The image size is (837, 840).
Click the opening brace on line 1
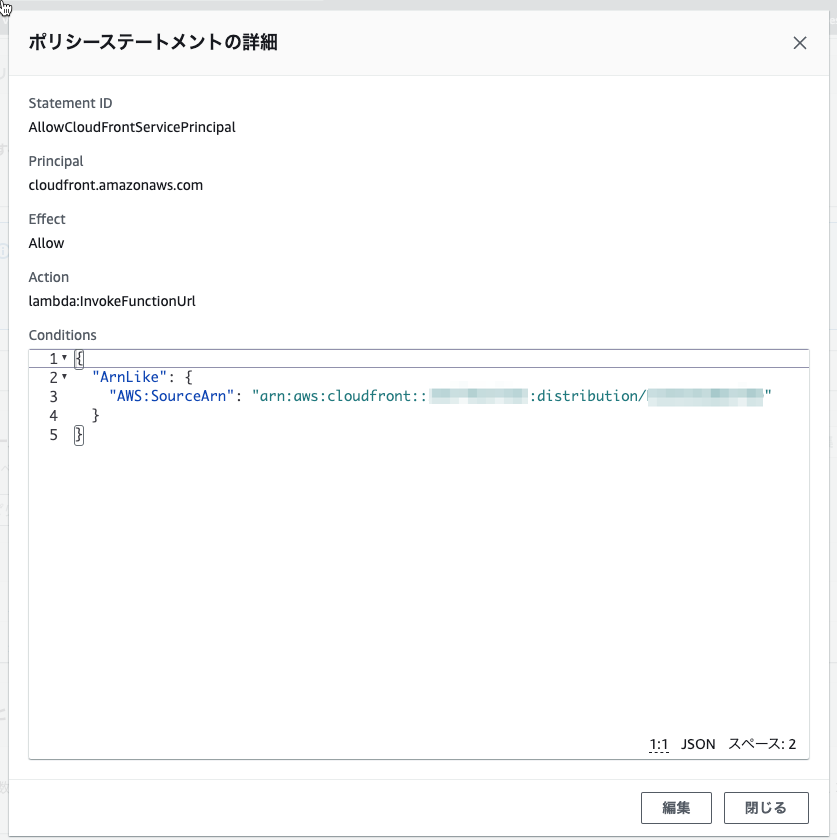[78, 358]
